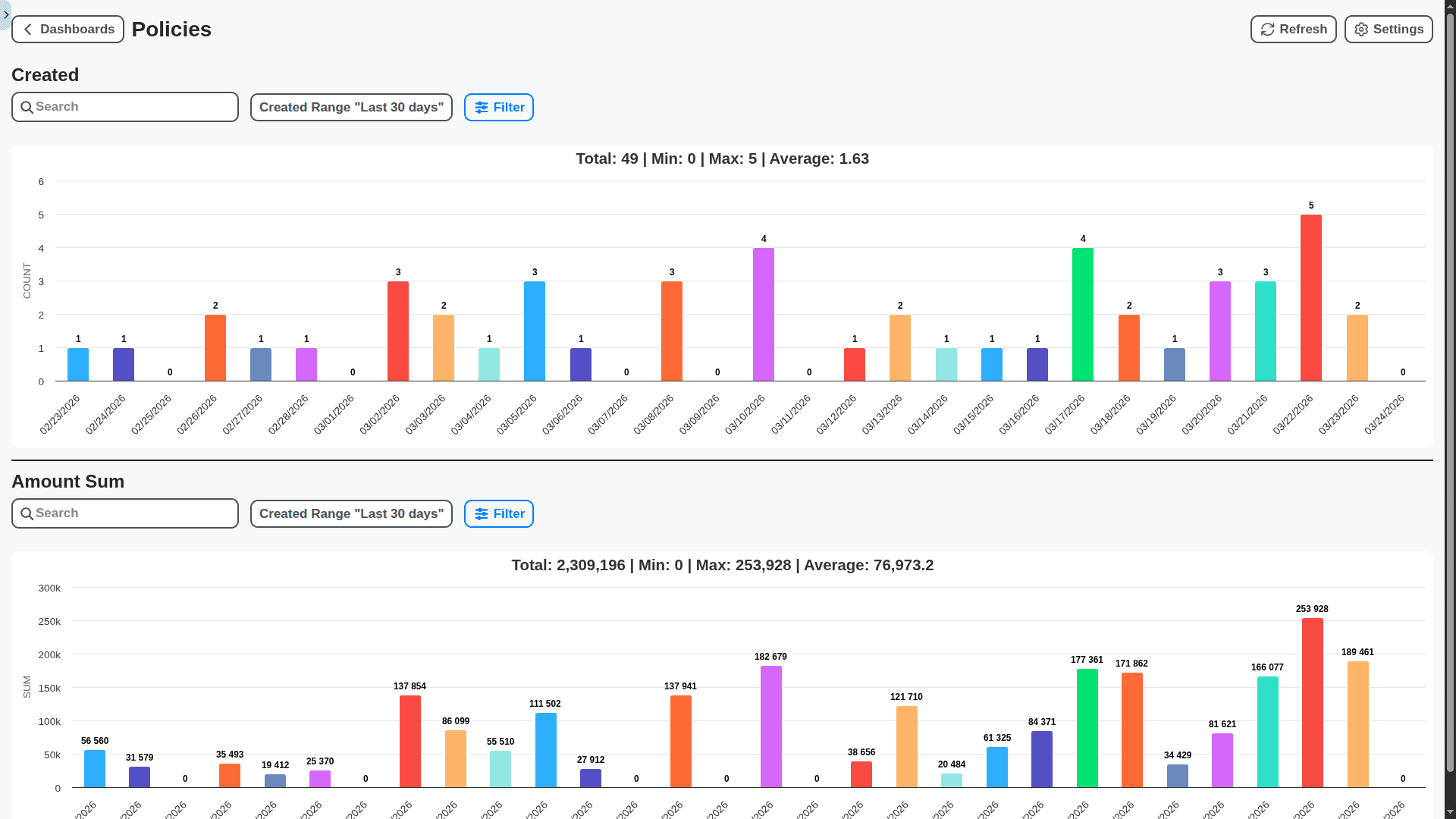The height and width of the screenshot is (819, 1456).
Task: Open the Created Range selector under Amount Sum
Action: click(x=351, y=513)
